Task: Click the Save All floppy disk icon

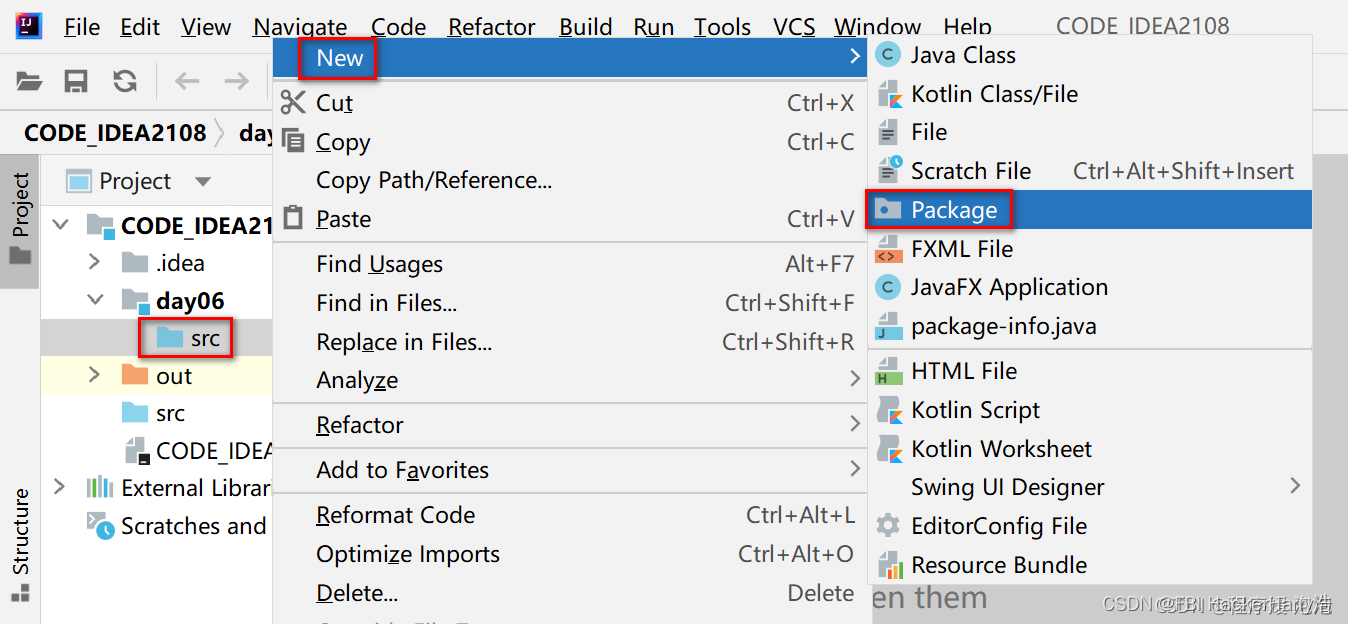Action: [x=77, y=81]
